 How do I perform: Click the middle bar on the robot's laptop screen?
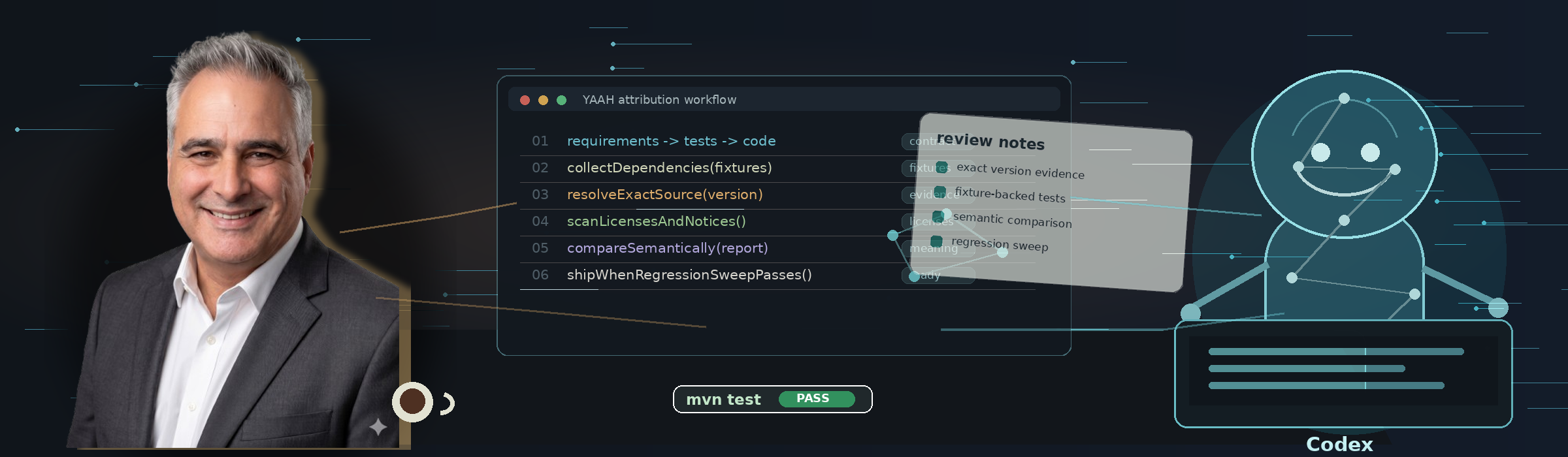[x=1307, y=368]
